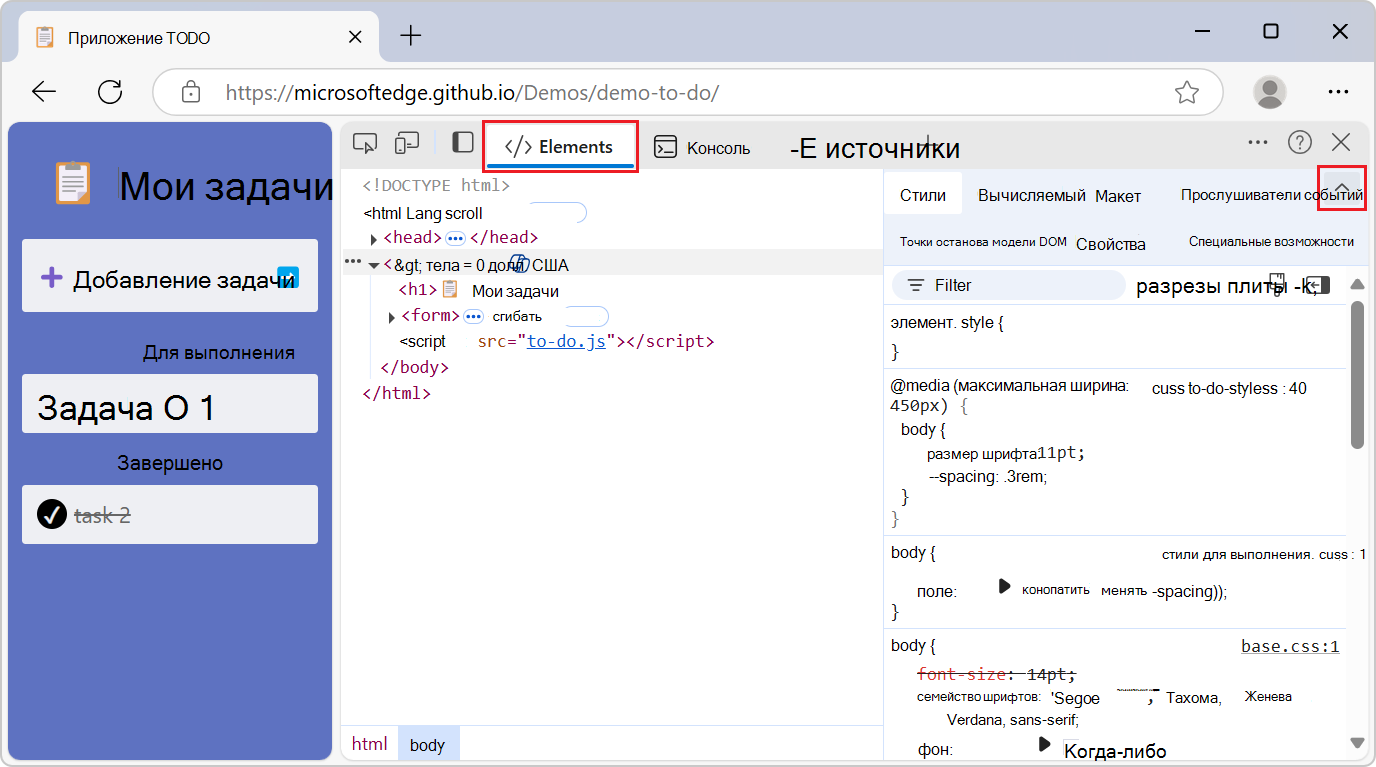
Task: Click into the Styles Filter field
Action: [x=1008, y=285]
